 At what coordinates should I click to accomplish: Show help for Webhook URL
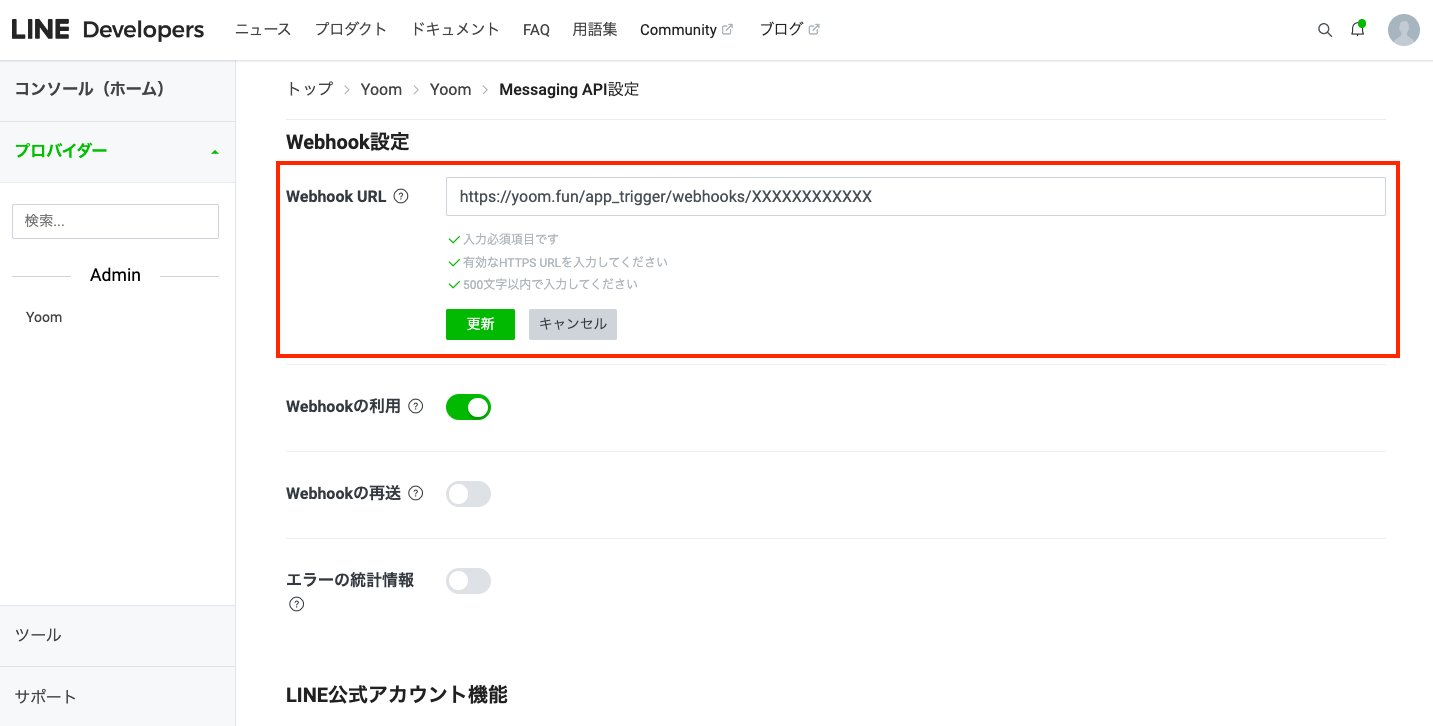click(401, 196)
